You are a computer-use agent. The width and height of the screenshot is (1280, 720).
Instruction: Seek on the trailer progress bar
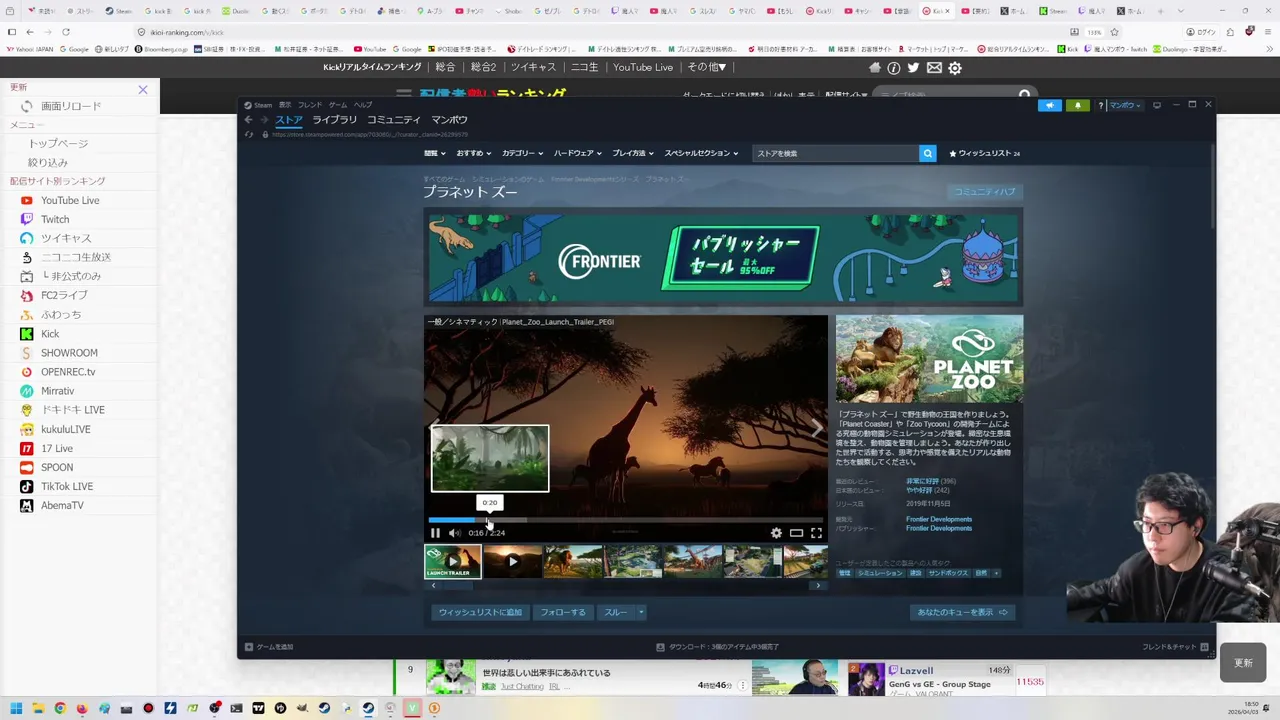click(x=625, y=520)
